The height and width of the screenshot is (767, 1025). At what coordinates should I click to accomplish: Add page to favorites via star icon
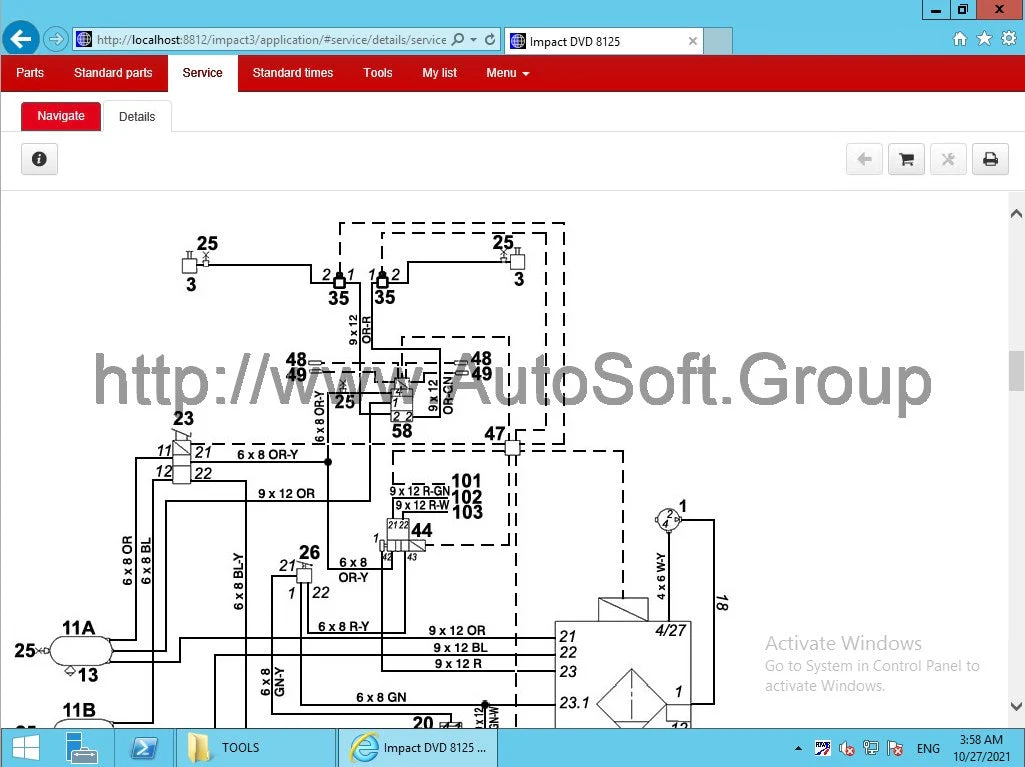(985, 39)
